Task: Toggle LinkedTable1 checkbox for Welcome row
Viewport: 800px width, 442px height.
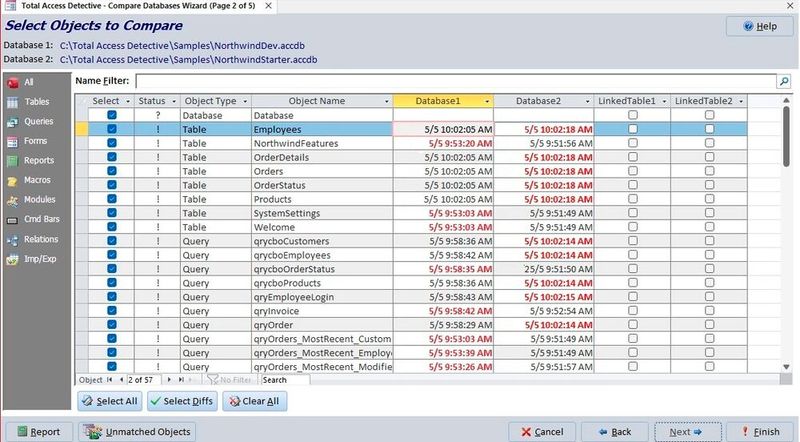Action: [x=633, y=227]
